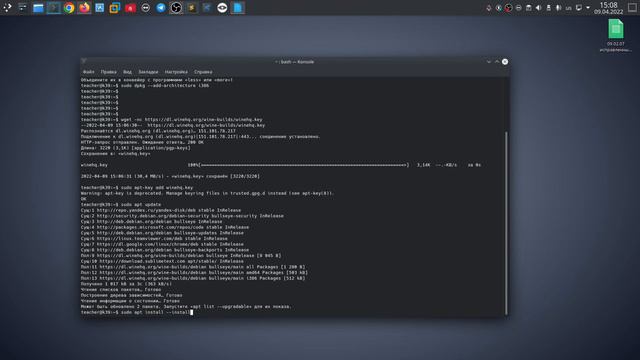Click the show desktop button
Screen dimensions: 640x360
tap(632, 8)
